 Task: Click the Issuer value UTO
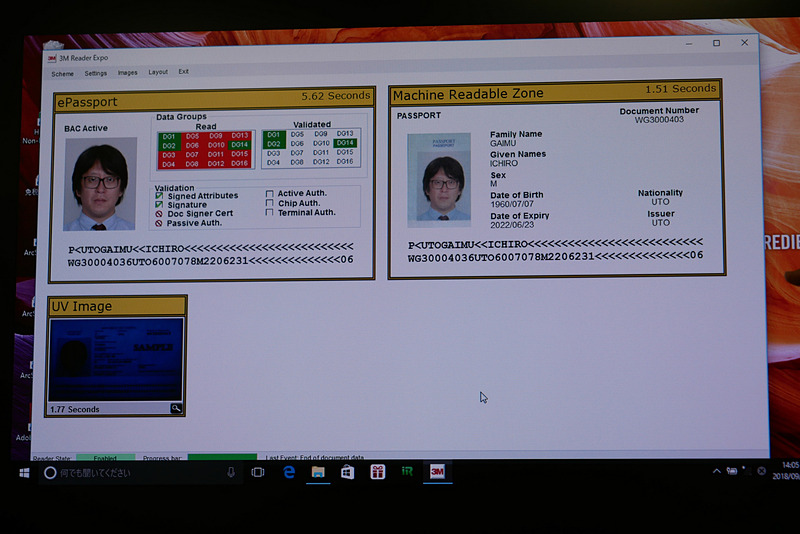click(661, 223)
